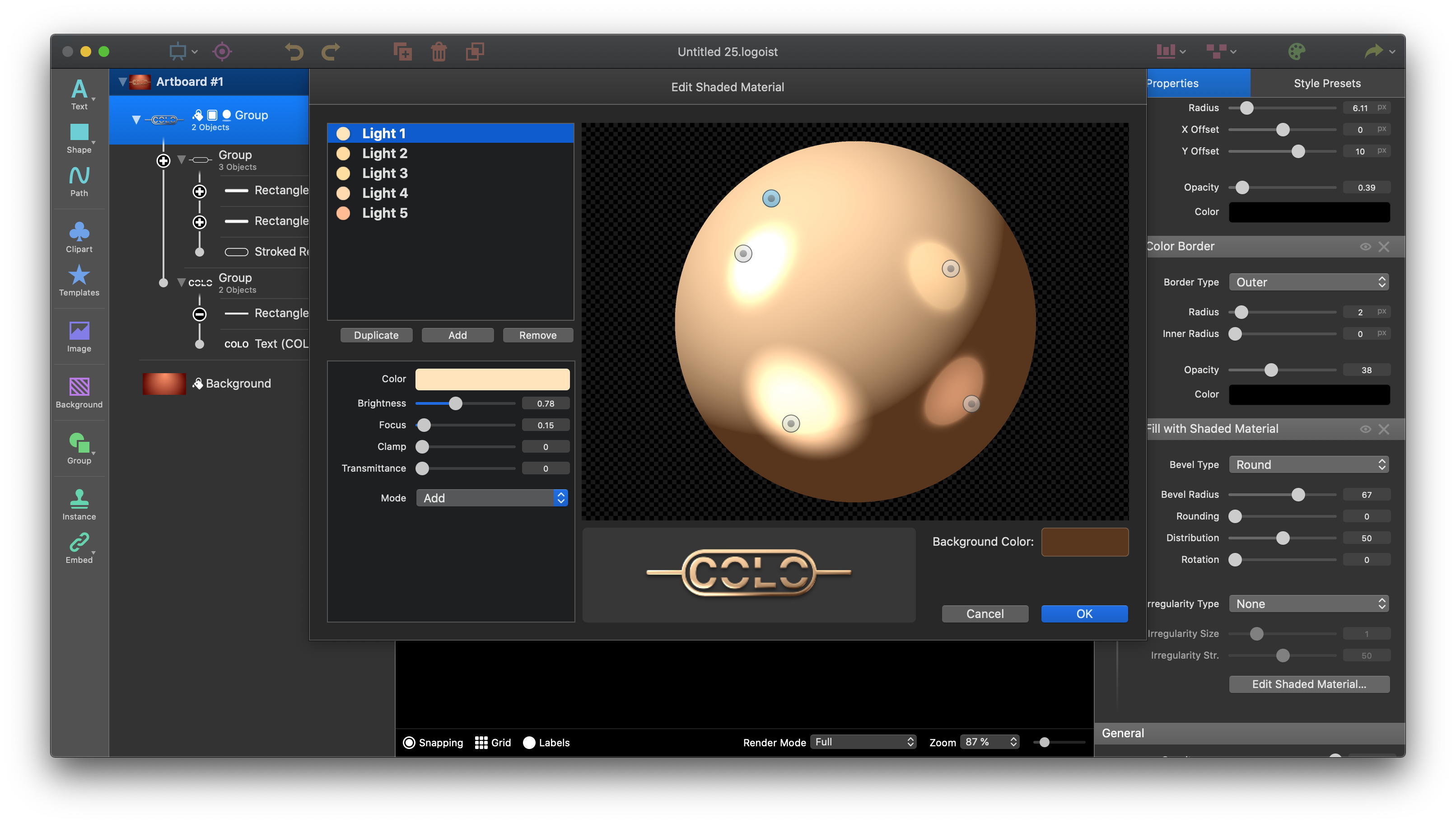This screenshot has width=1456, height=824.
Task: Switch to the Properties tab
Action: 1199,83
